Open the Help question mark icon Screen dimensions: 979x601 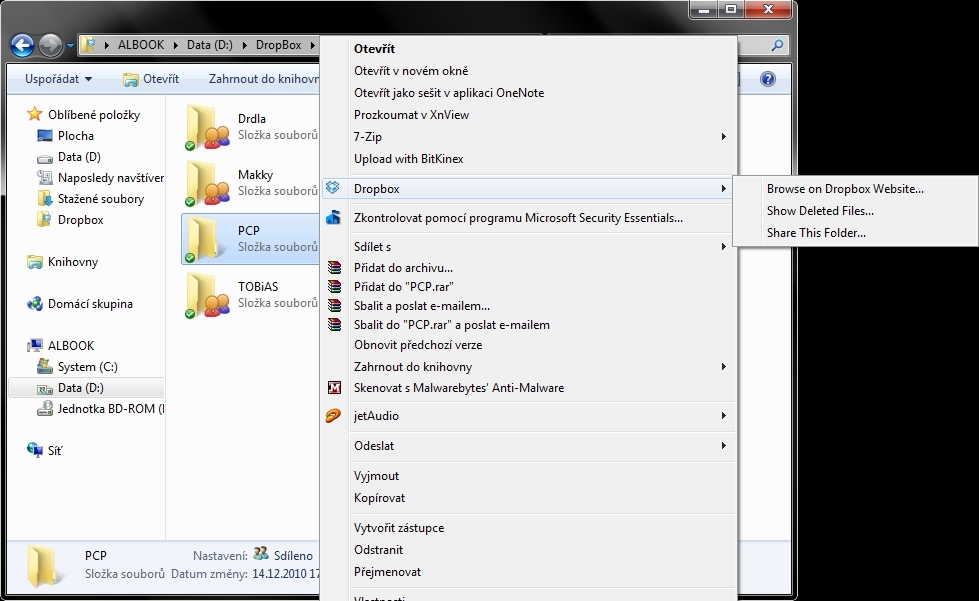click(767, 79)
